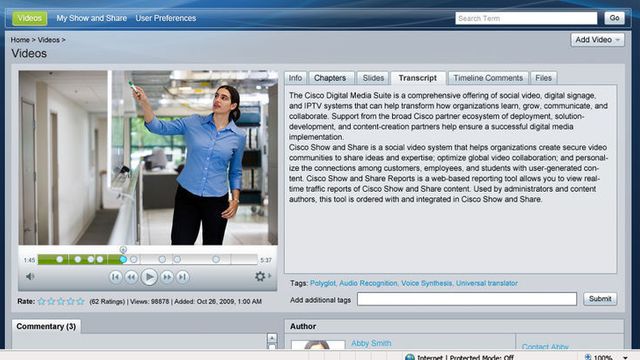Skip to the next chapter
640x360 pixels.
(x=182, y=277)
